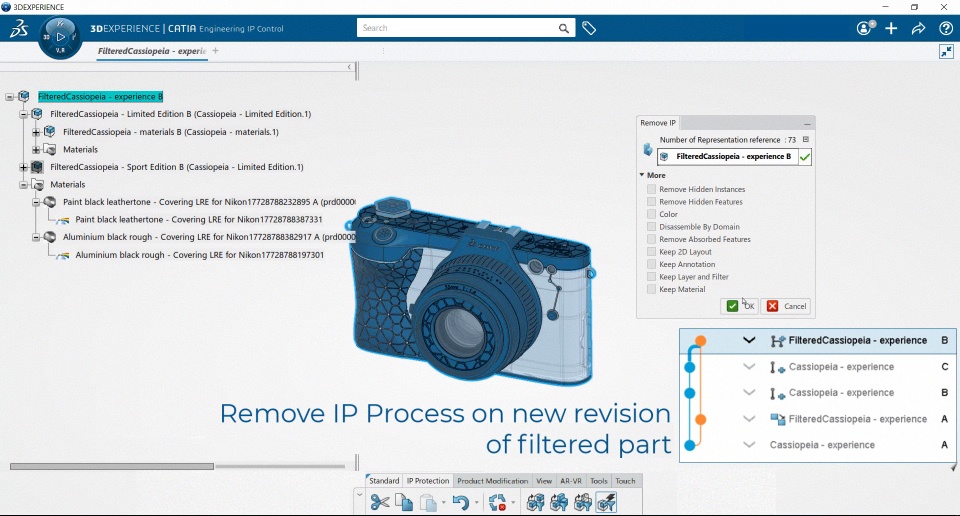The image size is (960, 516).
Task: Click the plus add-content icon in top bar
Action: (x=891, y=28)
